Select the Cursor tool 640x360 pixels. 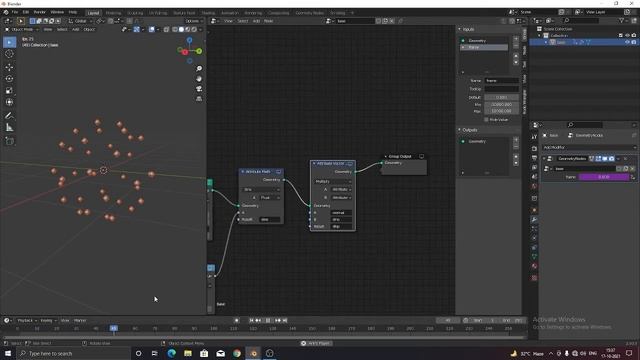[x=9, y=54]
